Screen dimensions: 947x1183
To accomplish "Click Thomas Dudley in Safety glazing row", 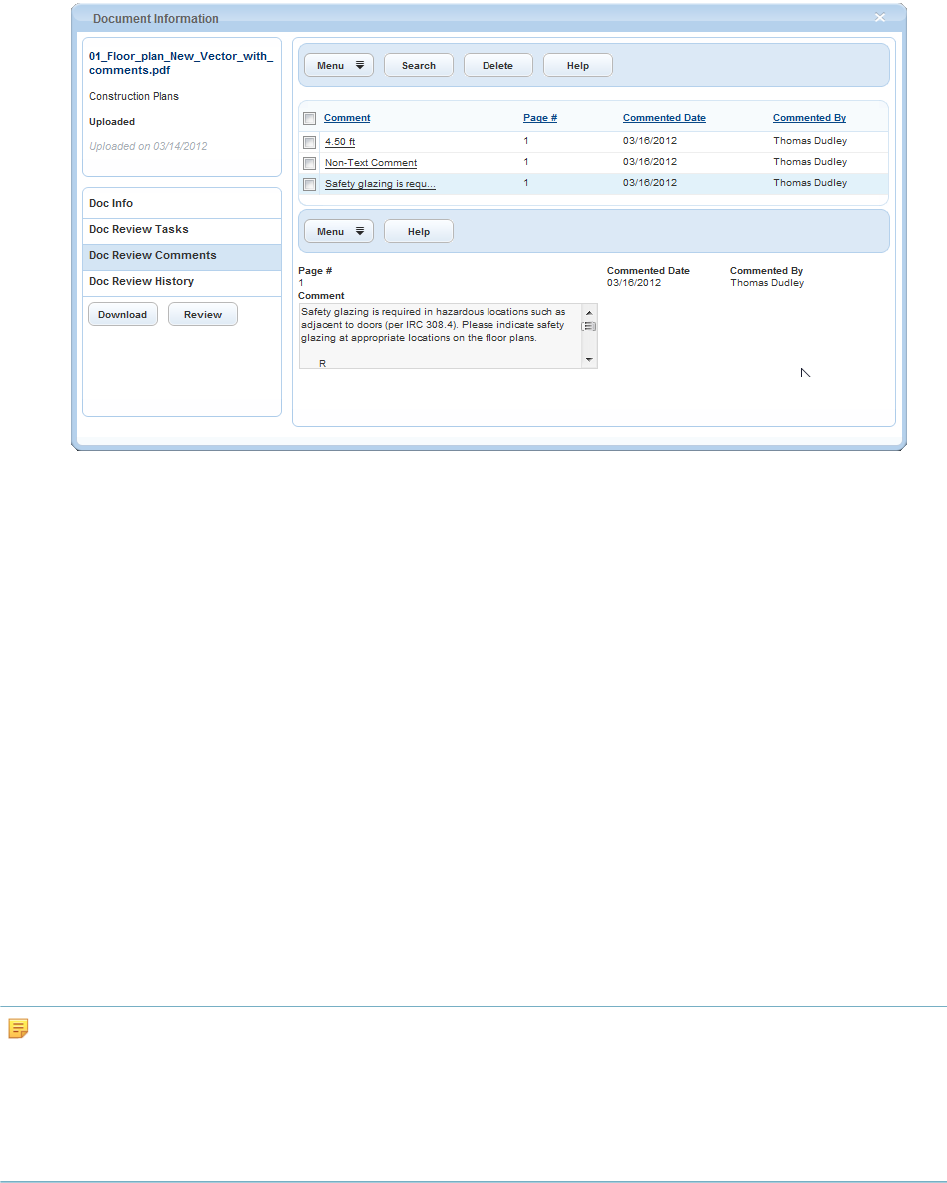I will pos(810,183).
